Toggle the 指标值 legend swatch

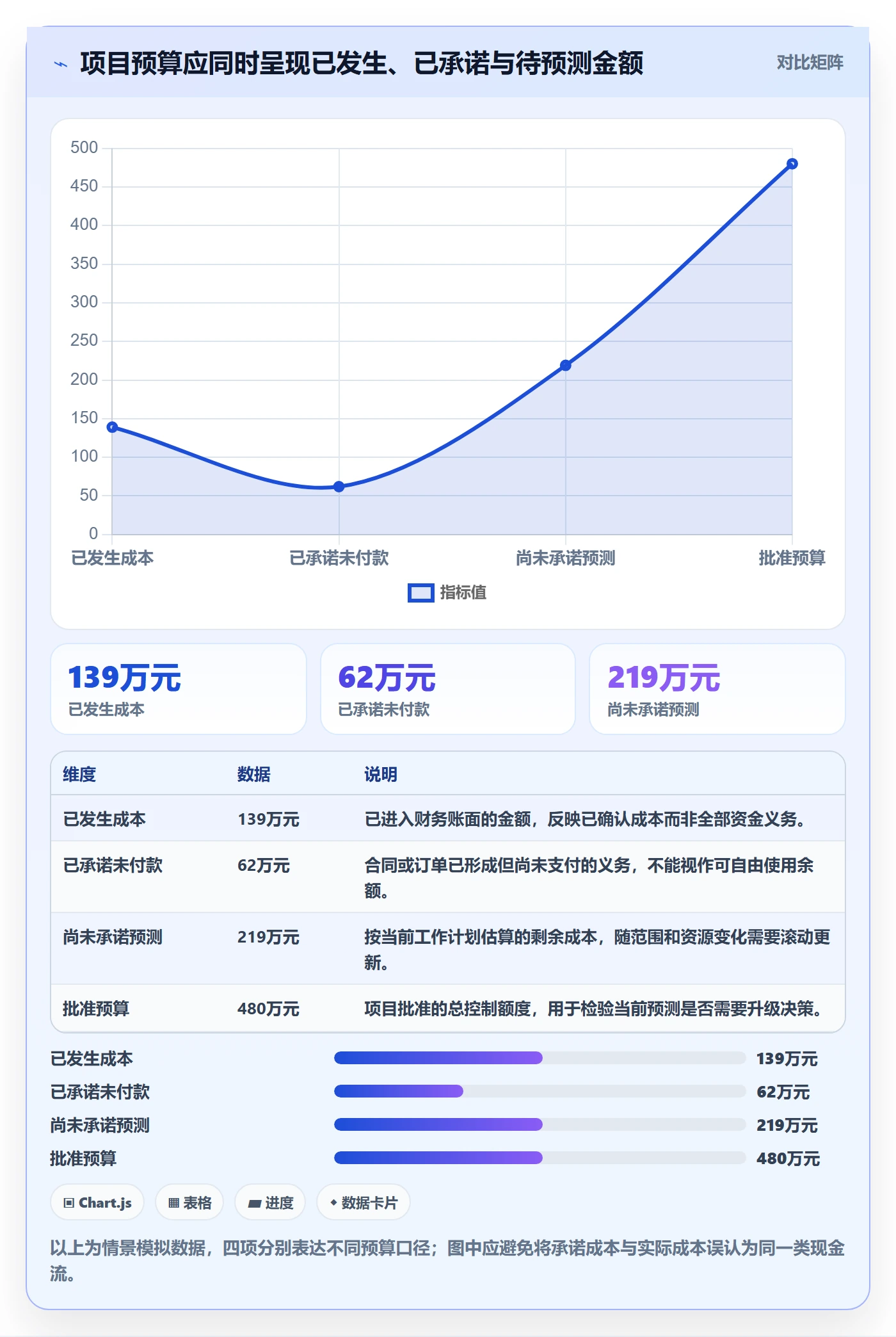pyautogui.click(x=421, y=593)
